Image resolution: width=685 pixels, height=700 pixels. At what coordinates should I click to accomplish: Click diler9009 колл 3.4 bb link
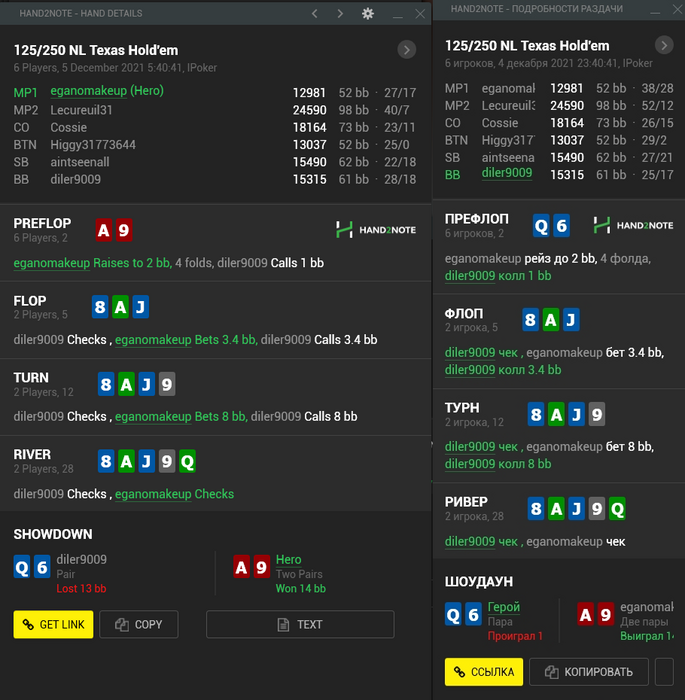click(503, 370)
